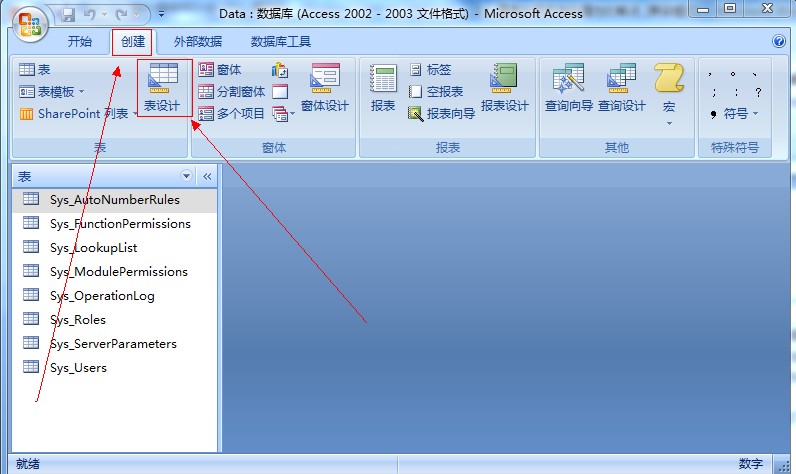Image resolution: width=796 pixels, height=474 pixels.
Task: Open the Office Button menu
Action: 29,24
